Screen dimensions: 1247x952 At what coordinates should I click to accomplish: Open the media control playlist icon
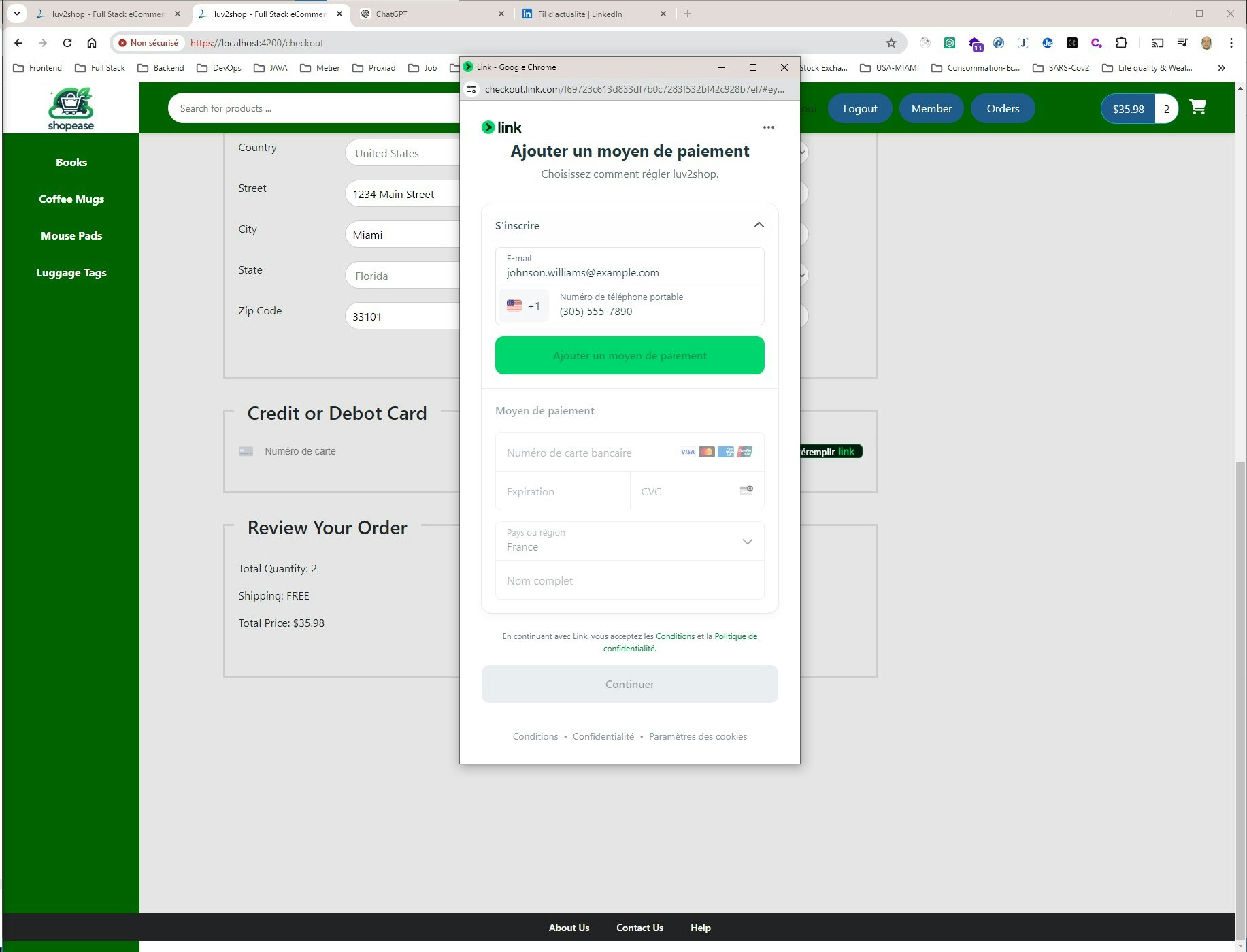[x=1182, y=43]
